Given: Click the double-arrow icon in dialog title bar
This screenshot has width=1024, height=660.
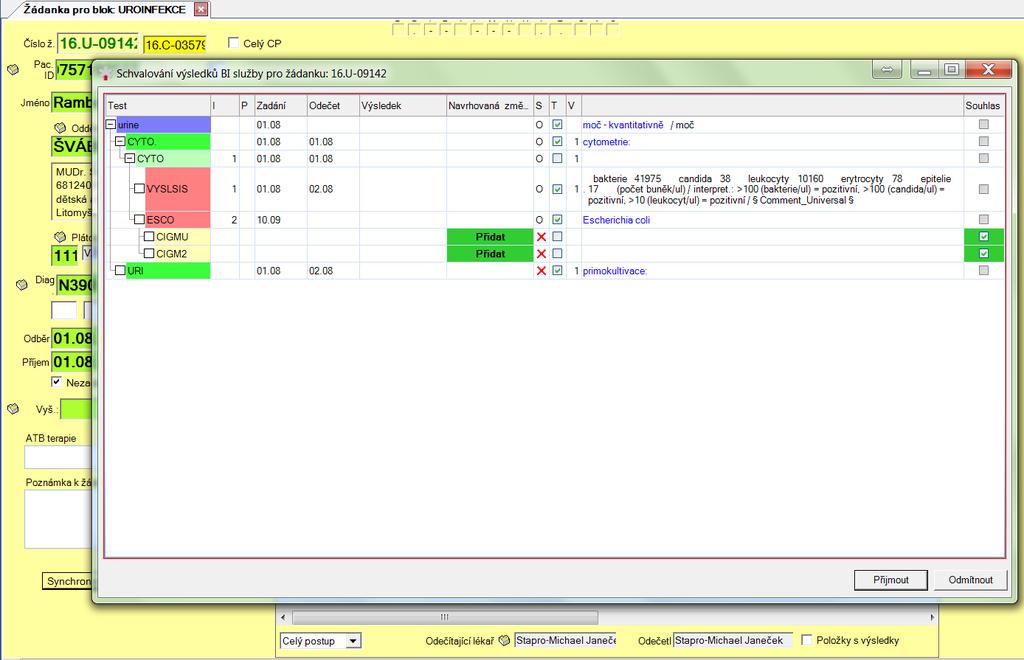Looking at the screenshot, I should [887, 69].
